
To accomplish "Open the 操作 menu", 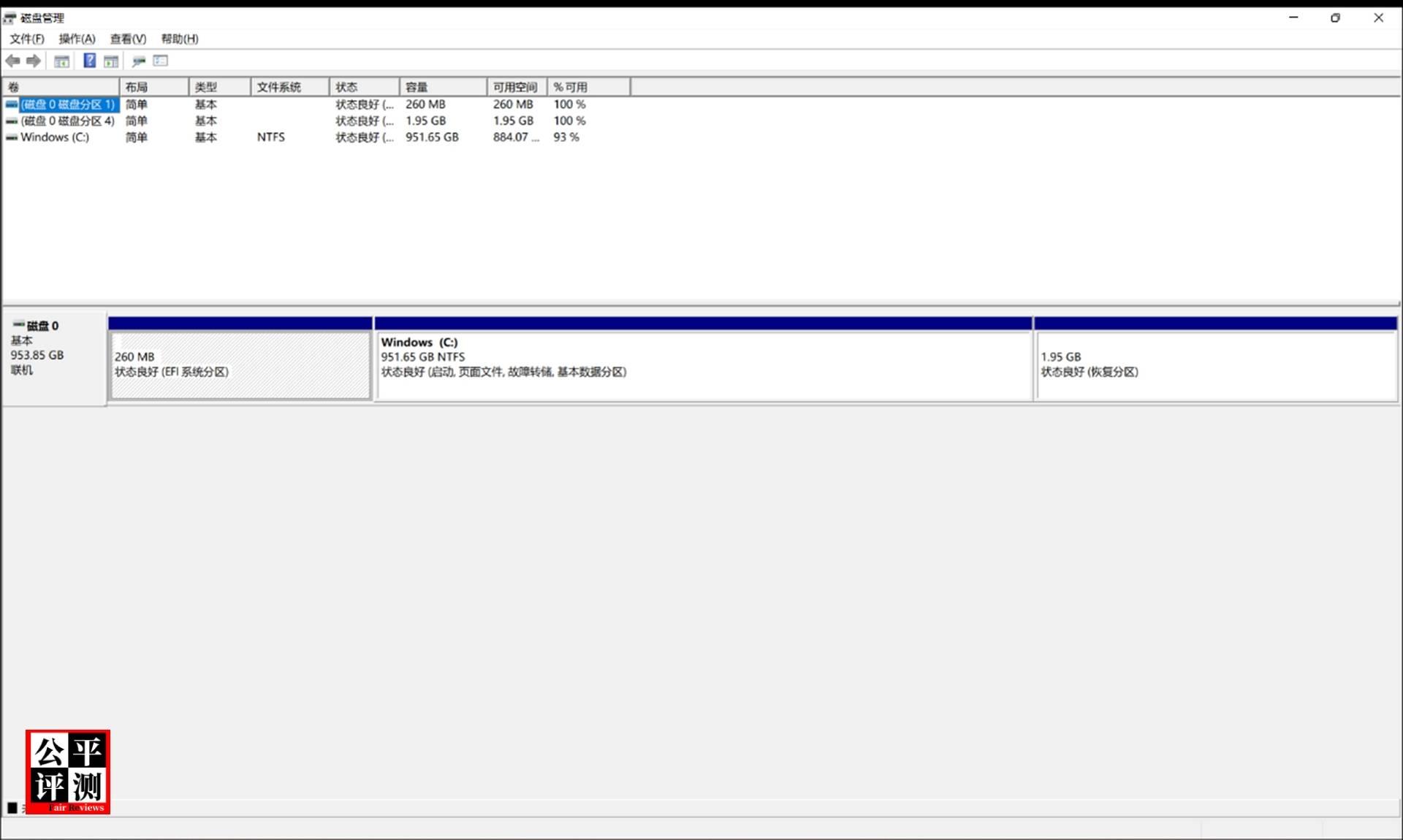I will 77,39.
